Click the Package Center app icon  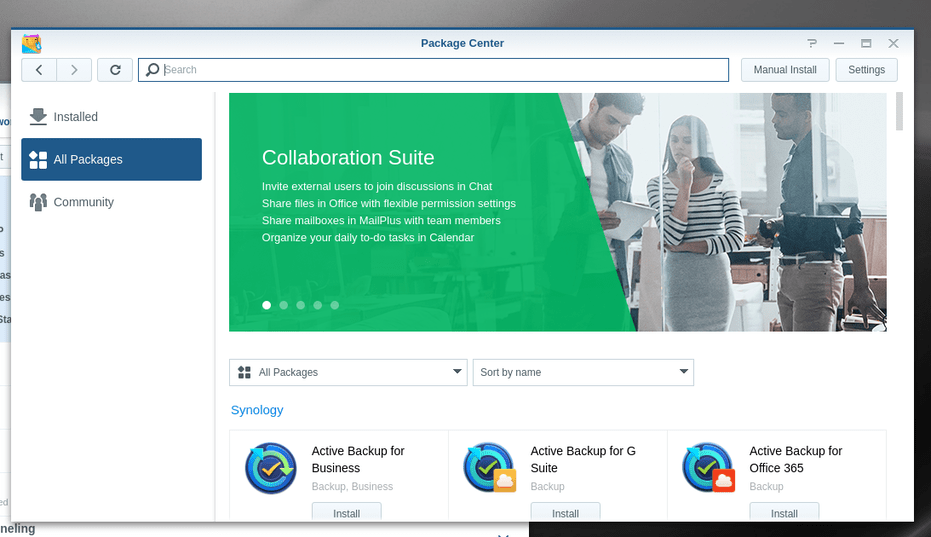31,44
